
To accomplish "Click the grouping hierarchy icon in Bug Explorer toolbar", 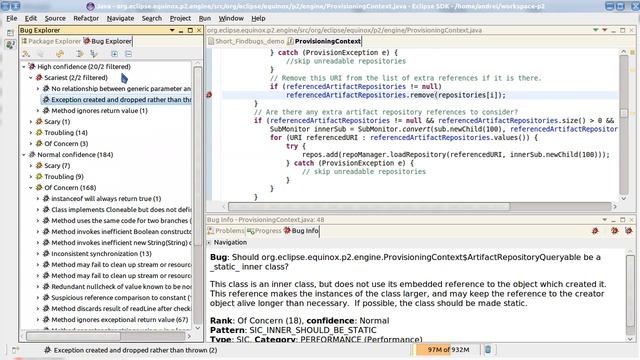I will tap(94, 54).
